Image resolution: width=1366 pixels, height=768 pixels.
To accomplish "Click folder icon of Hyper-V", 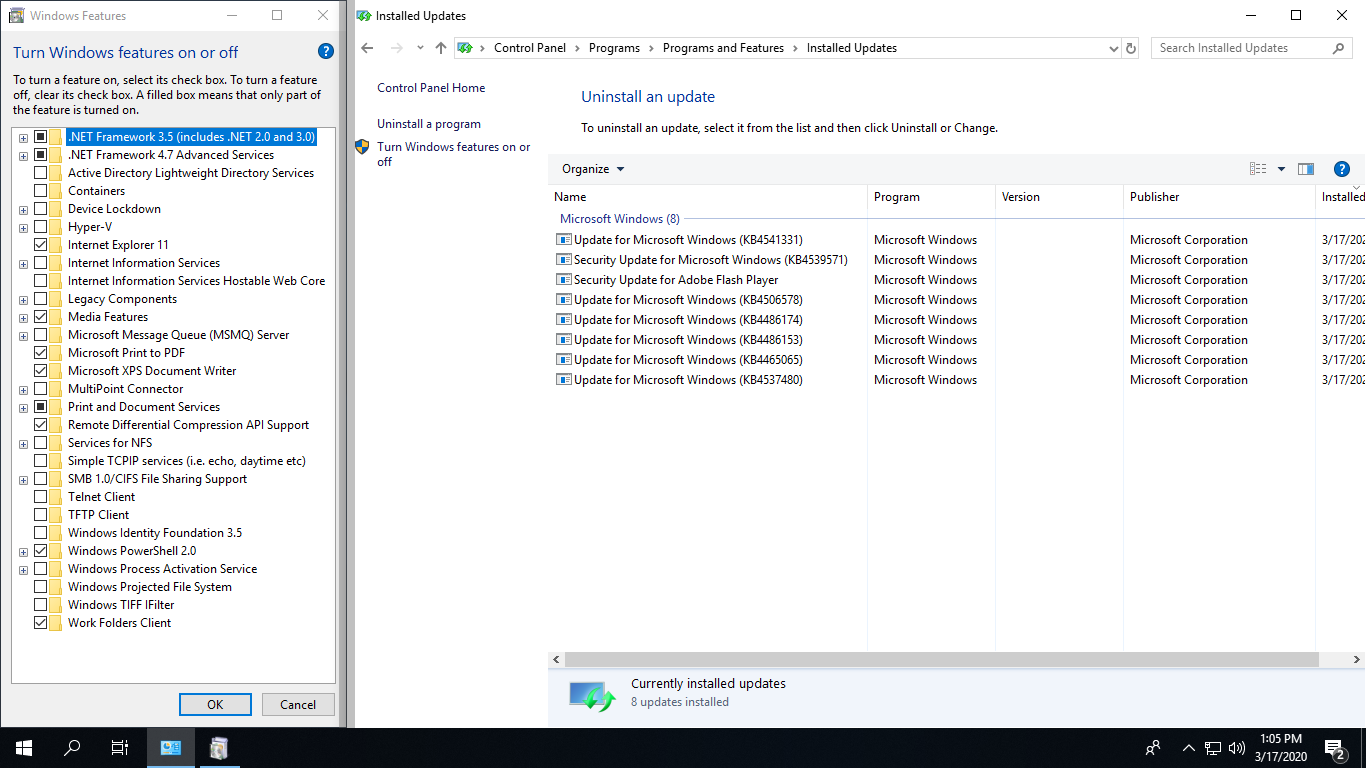I will (x=56, y=227).
